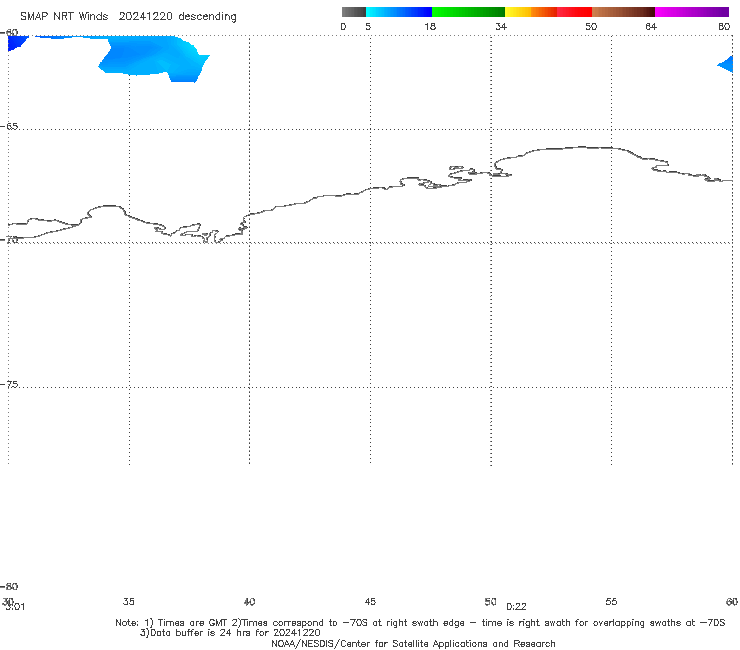
Task: Click the color bar label '64'
Action: 651,26
